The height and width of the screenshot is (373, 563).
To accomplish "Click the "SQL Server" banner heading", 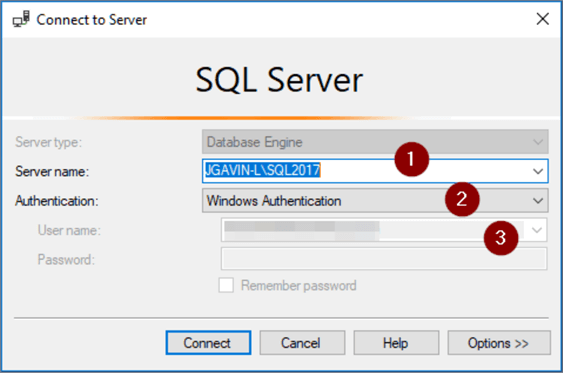I will point(279,80).
